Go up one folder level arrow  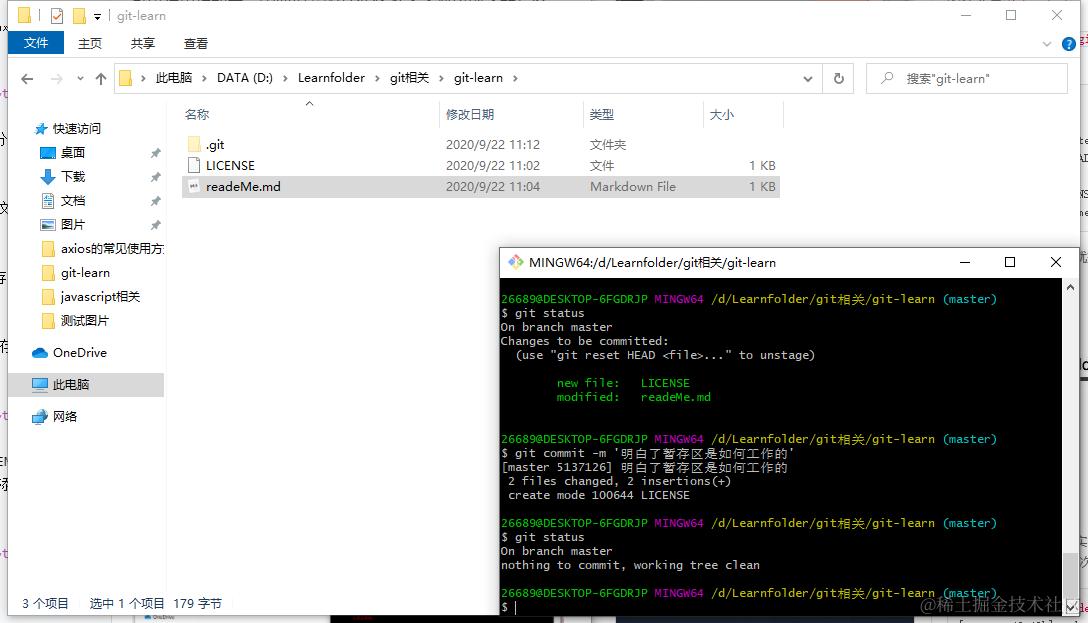click(x=101, y=78)
